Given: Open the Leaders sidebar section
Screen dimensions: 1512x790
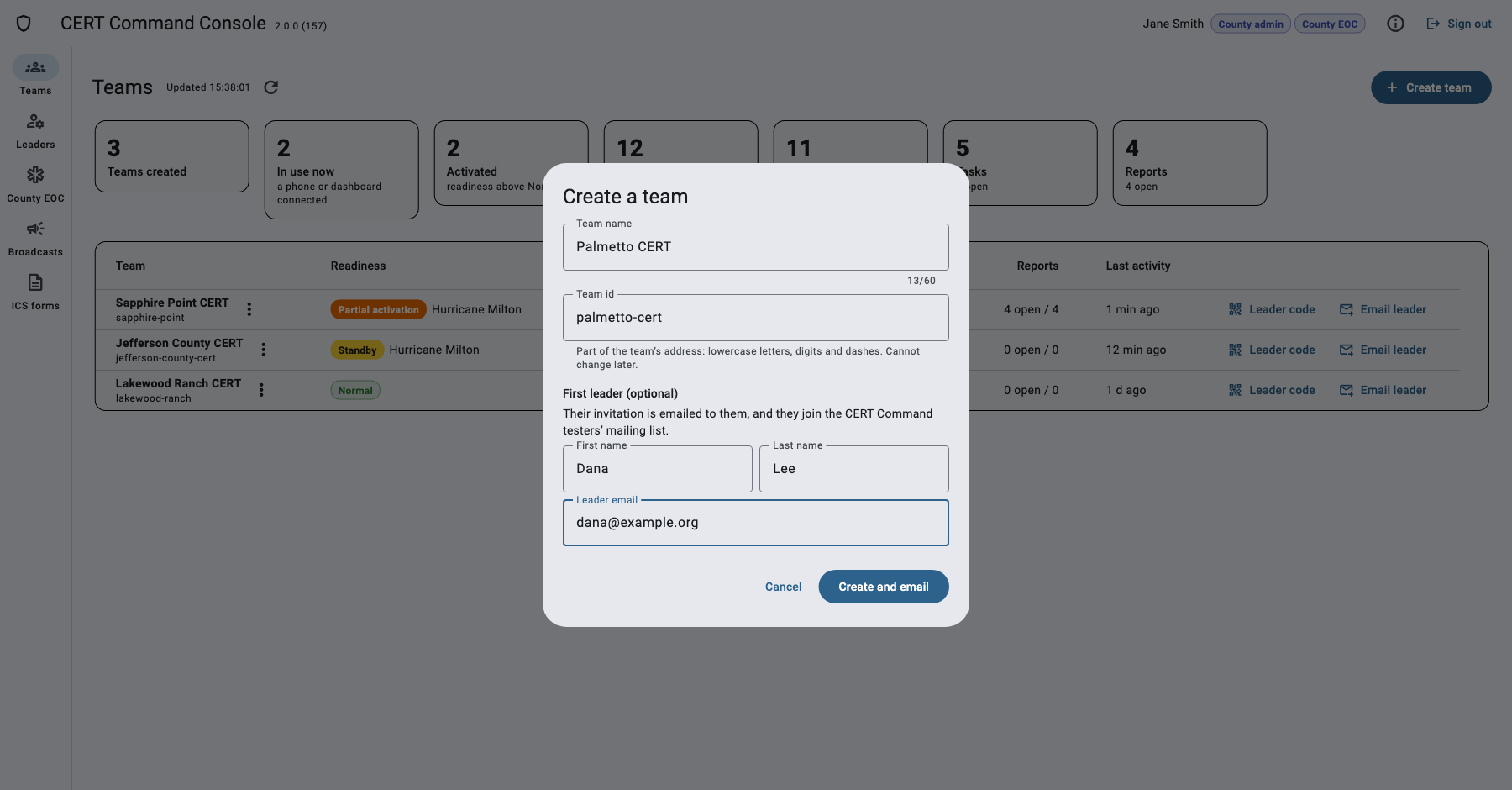Looking at the screenshot, I should (35, 130).
